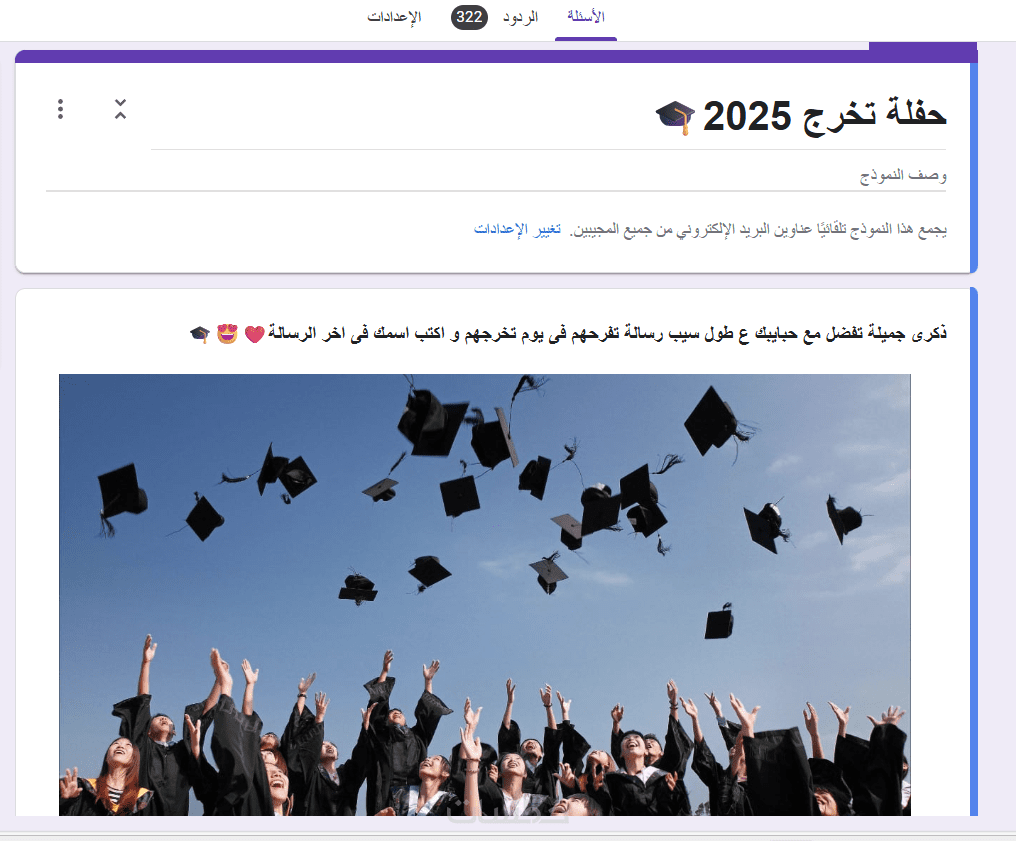Click the blue edge bar of the question card

tap(974, 552)
